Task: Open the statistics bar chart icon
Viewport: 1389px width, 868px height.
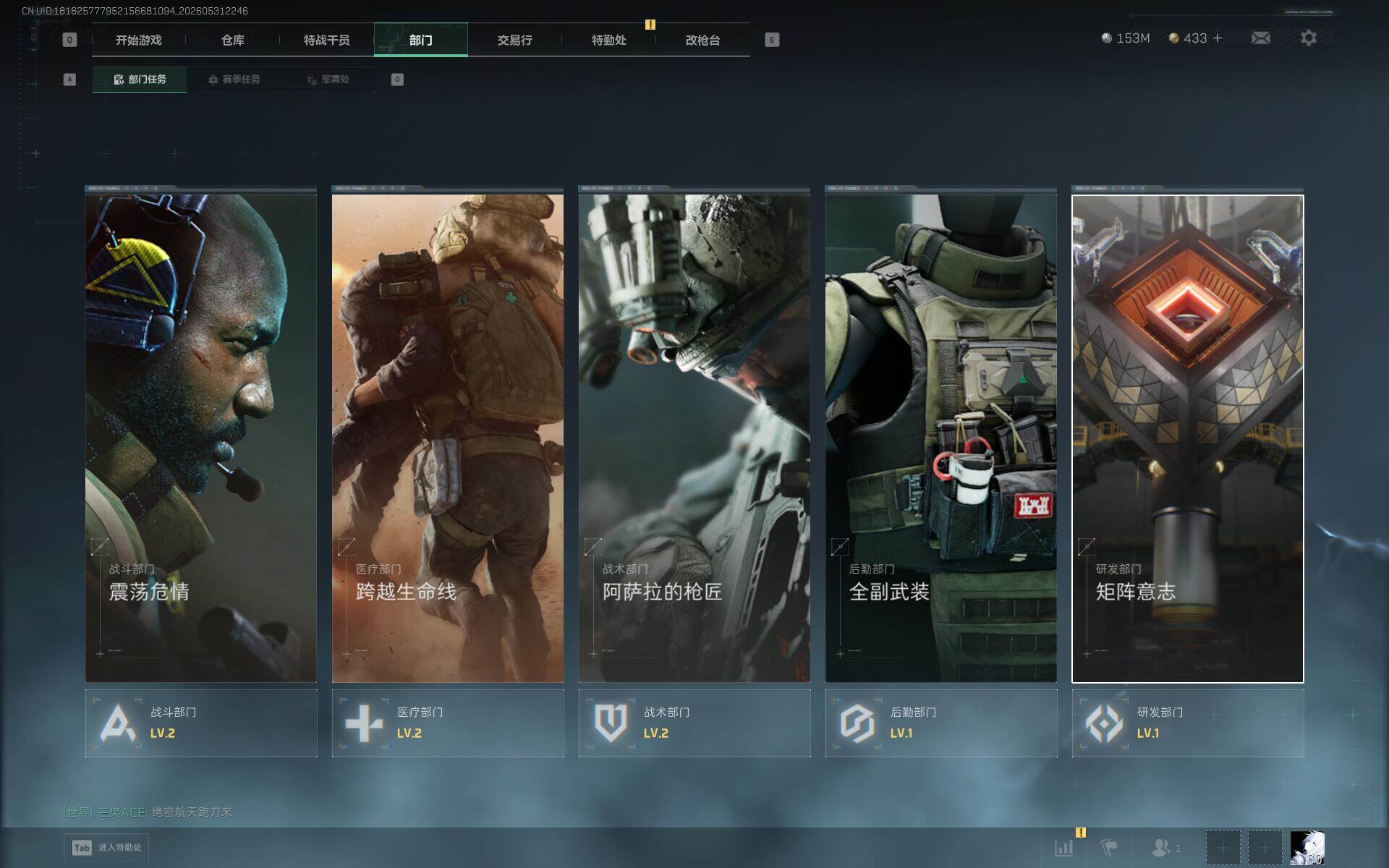Action: click(x=1063, y=847)
